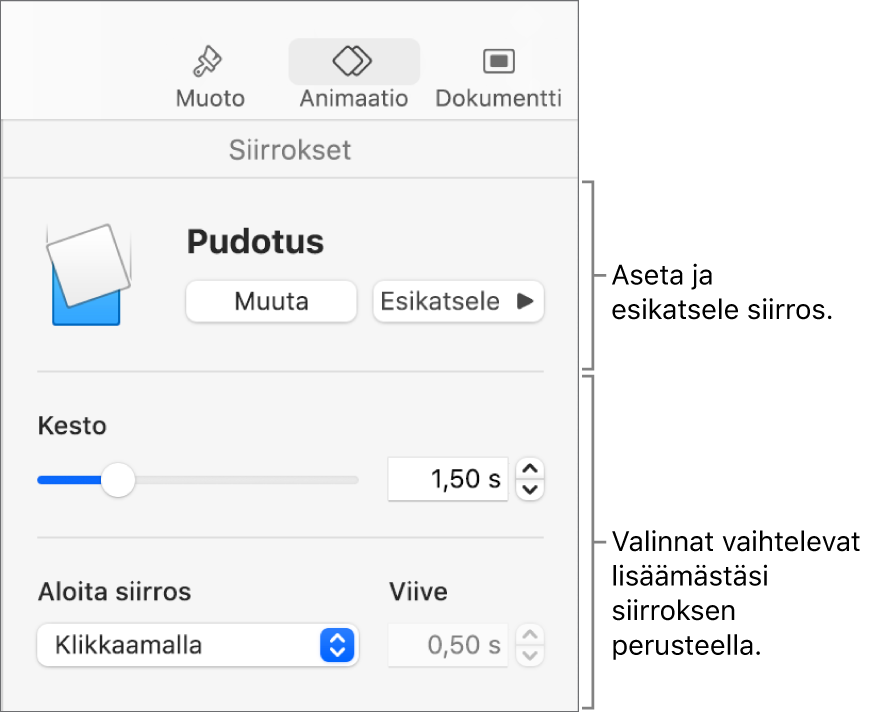Click the Pudotus transition name
Screen dimensions: 872x713
click(255, 242)
